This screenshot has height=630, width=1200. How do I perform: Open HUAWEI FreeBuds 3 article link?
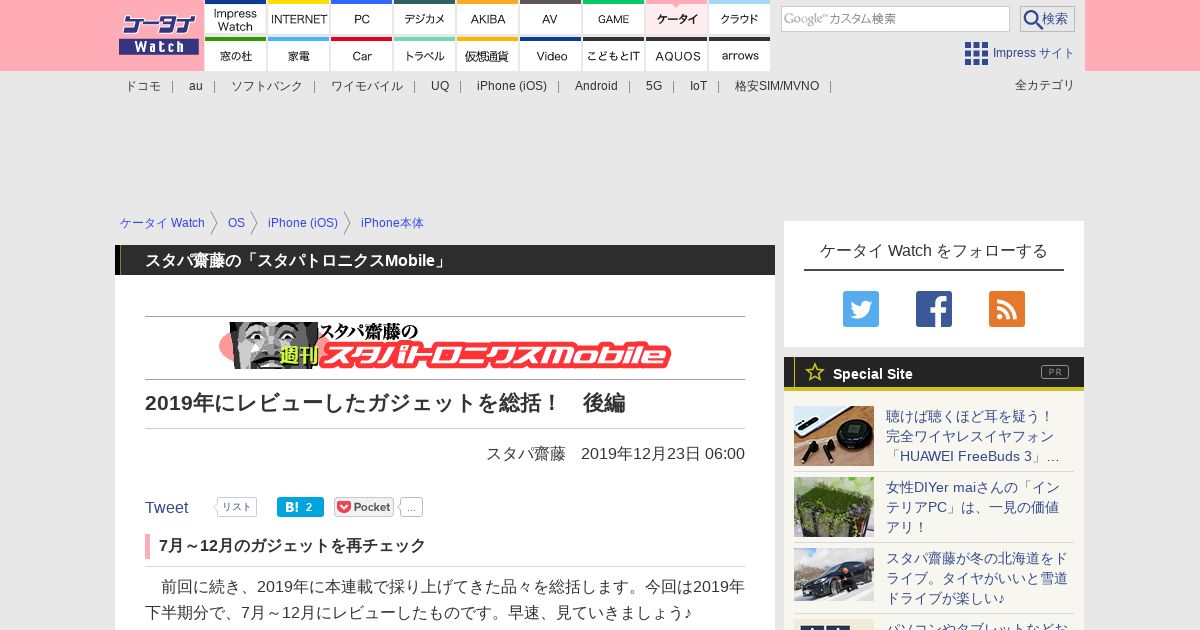tap(973, 436)
